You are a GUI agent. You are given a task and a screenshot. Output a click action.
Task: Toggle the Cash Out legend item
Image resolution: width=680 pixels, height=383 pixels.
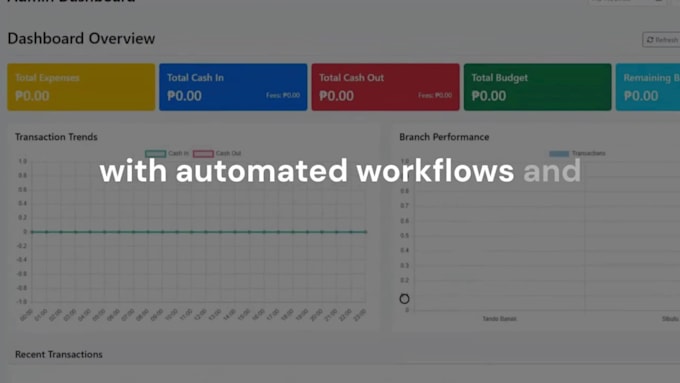click(217, 154)
